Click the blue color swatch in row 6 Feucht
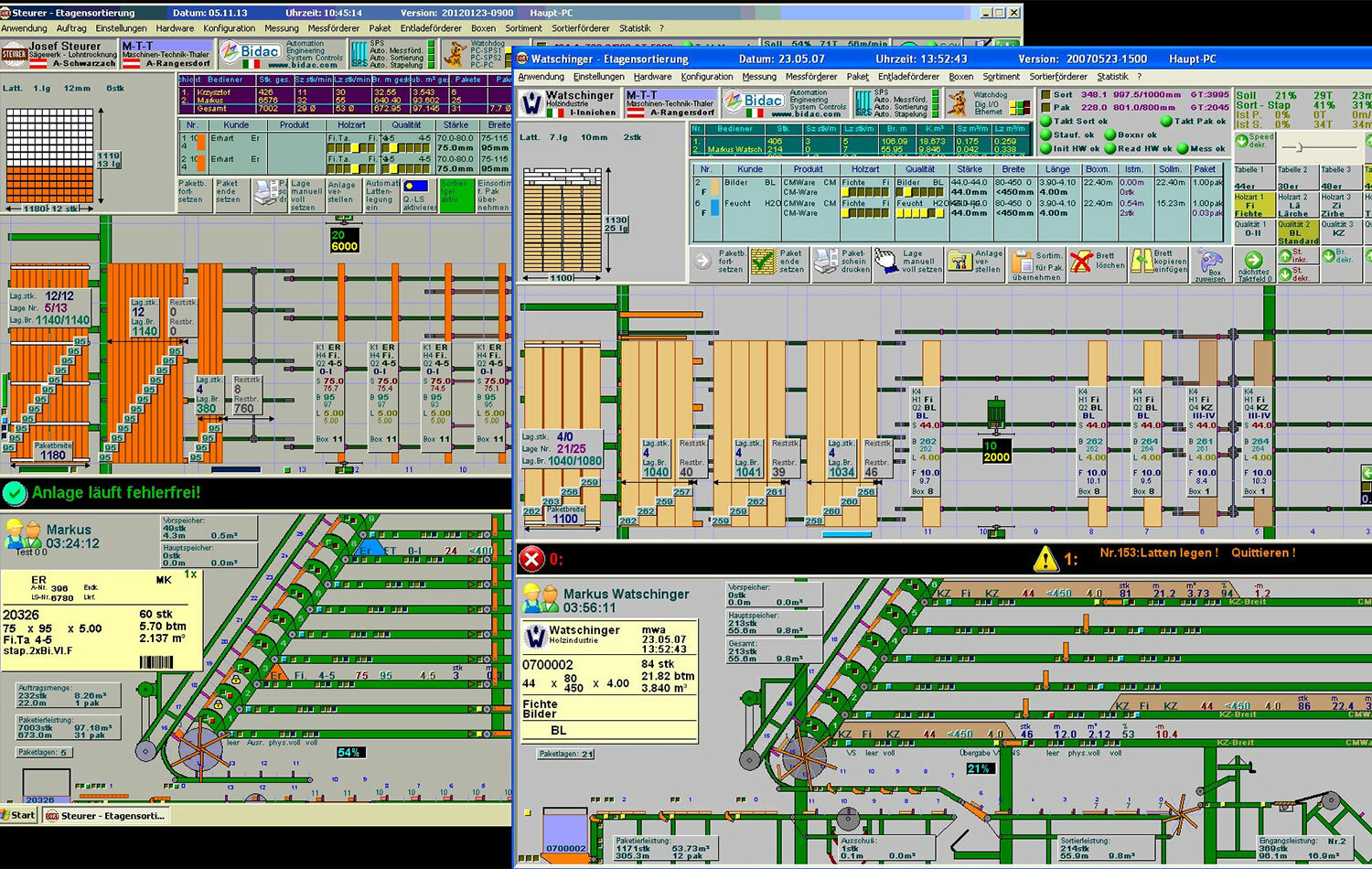This screenshot has width=1372, height=869. pyautogui.click(x=713, y=207)
